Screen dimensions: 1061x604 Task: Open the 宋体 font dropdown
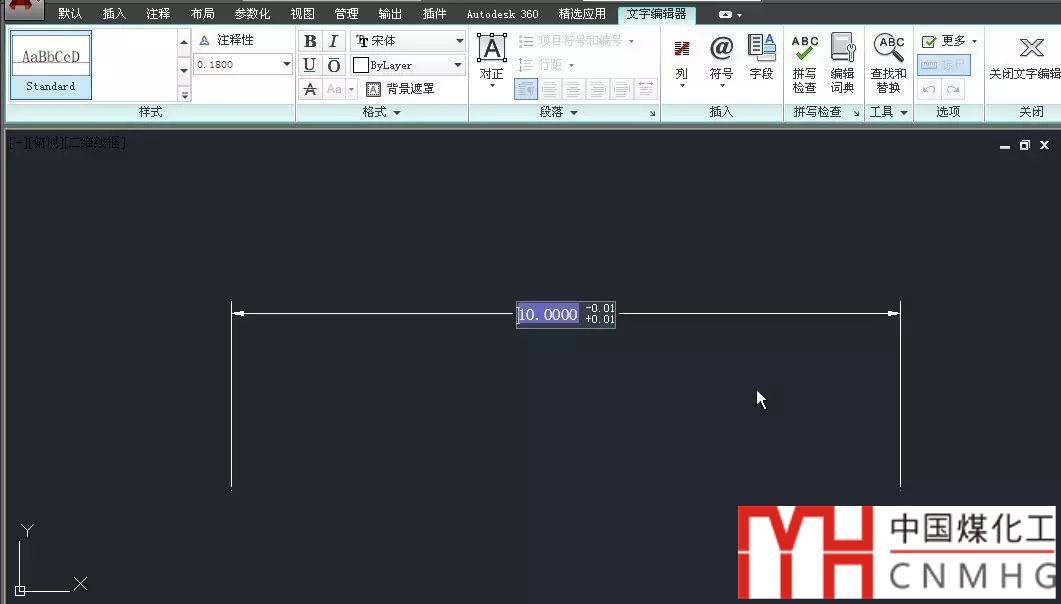459,41
